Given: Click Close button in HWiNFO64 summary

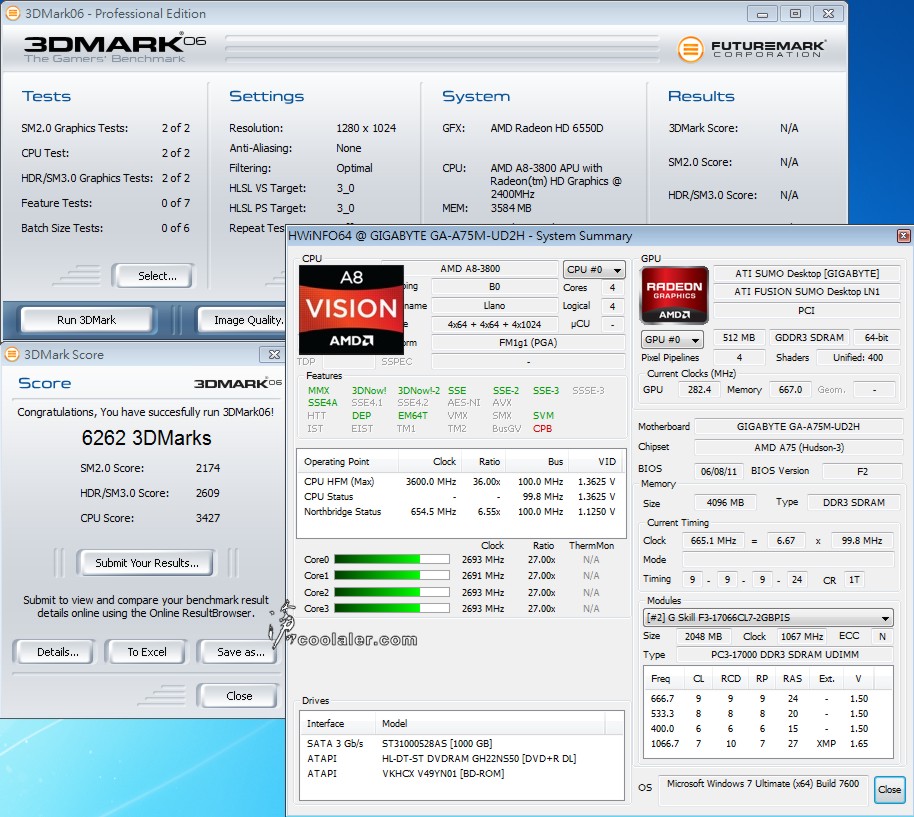Looking at the screenshot, I should (890, 790).
